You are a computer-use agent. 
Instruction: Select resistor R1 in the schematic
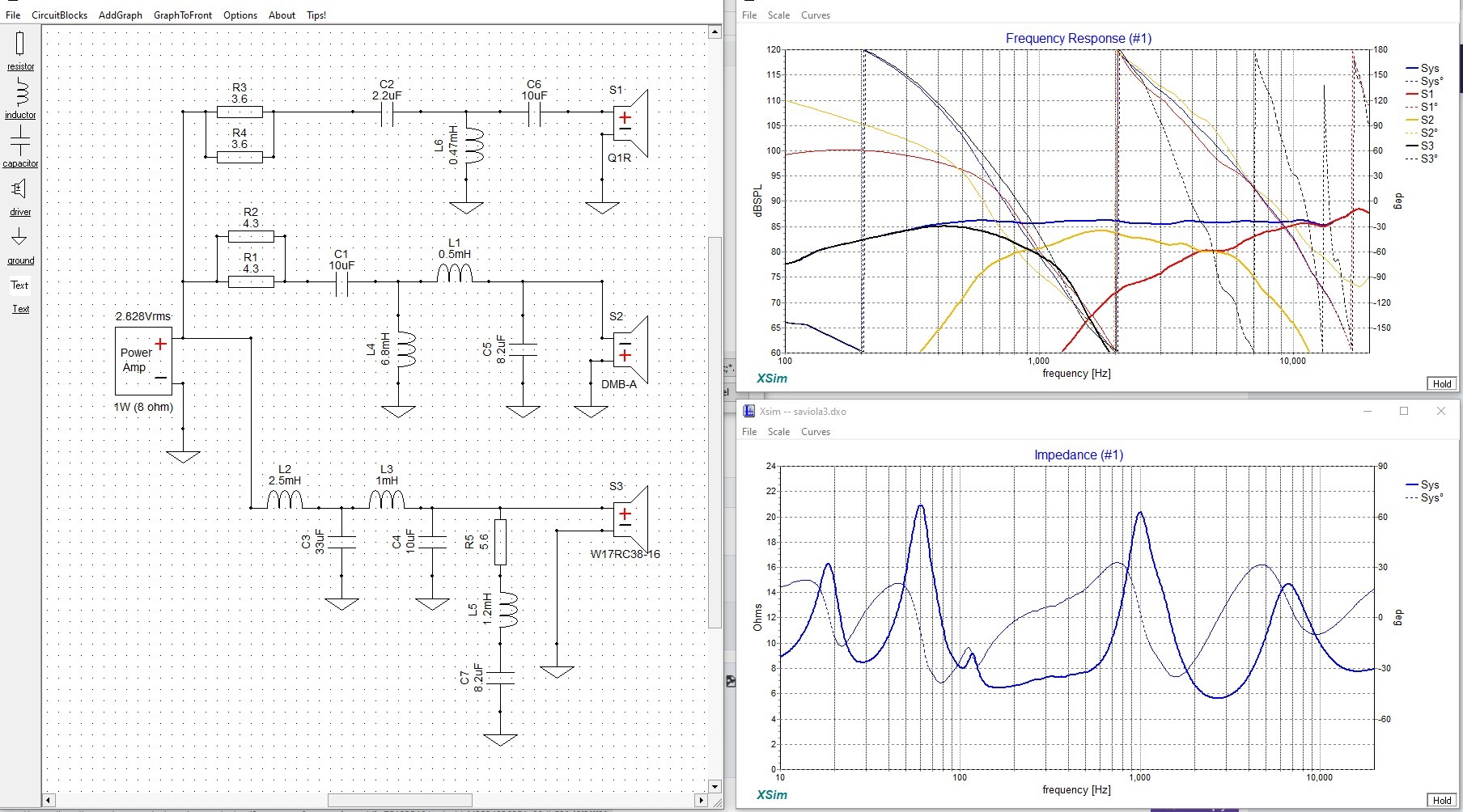pyautogui.click(x=251, y=281)
